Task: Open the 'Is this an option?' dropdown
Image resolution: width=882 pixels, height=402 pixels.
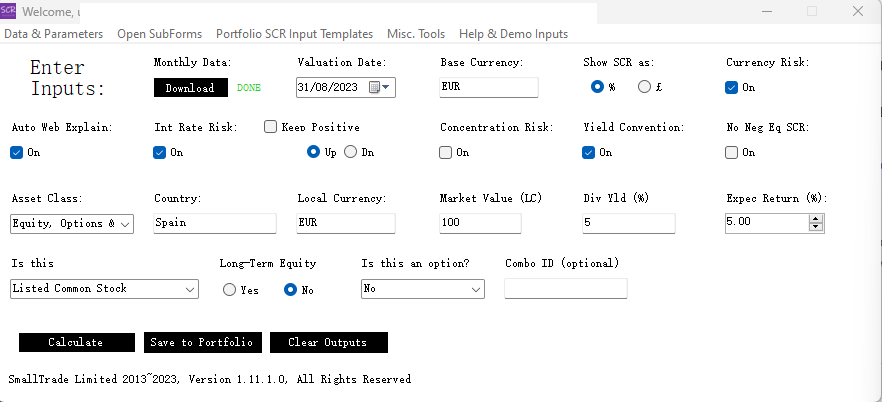Action: 475,289
